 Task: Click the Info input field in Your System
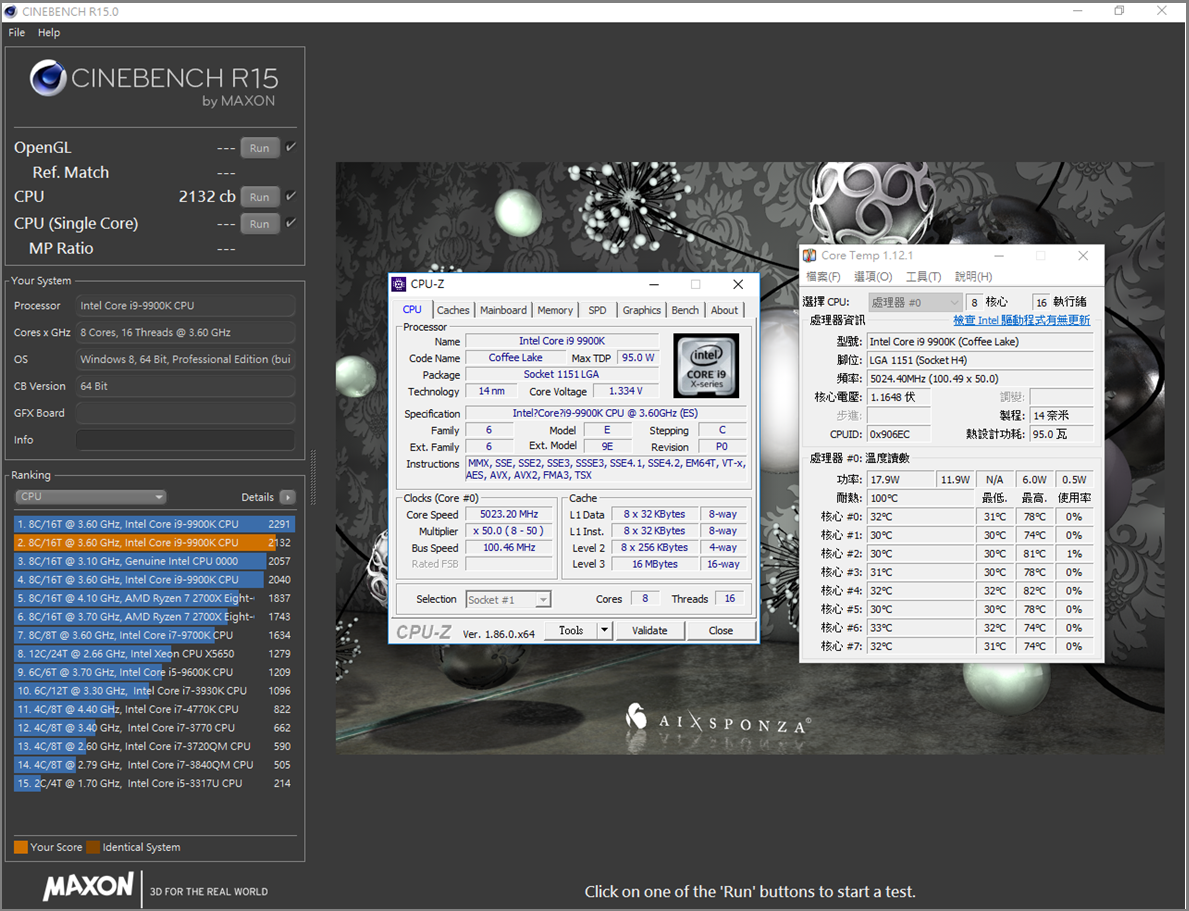185,440
